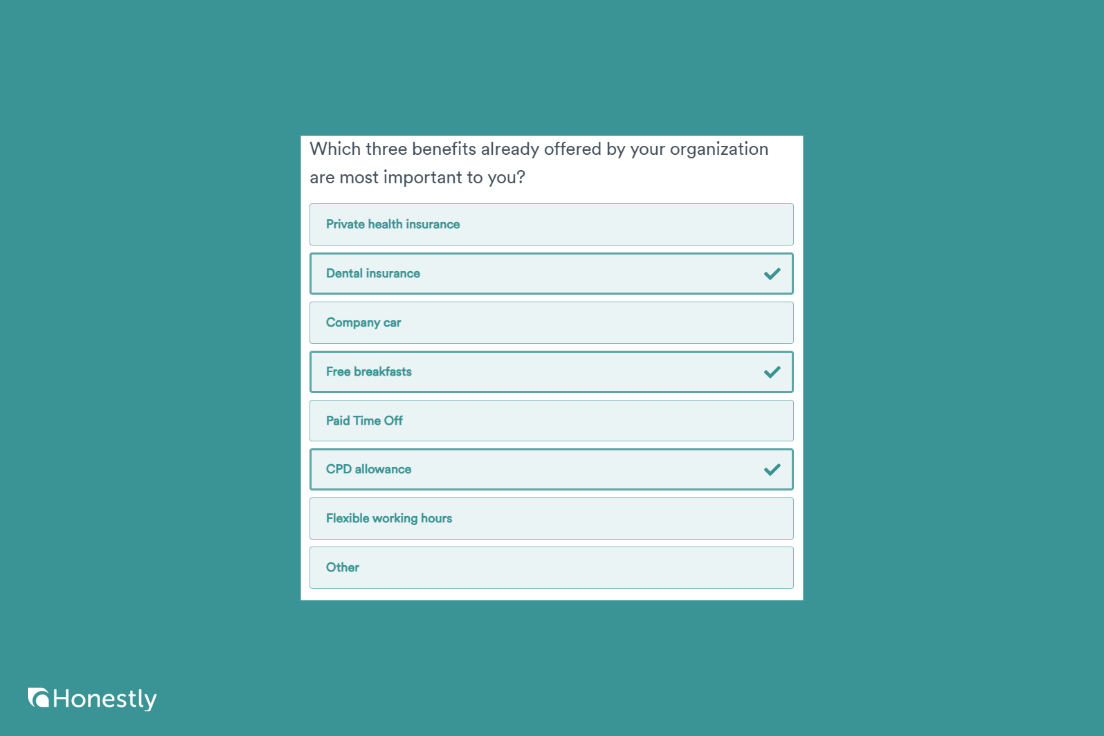Choose the Paid Time Off option

(551, 420)
